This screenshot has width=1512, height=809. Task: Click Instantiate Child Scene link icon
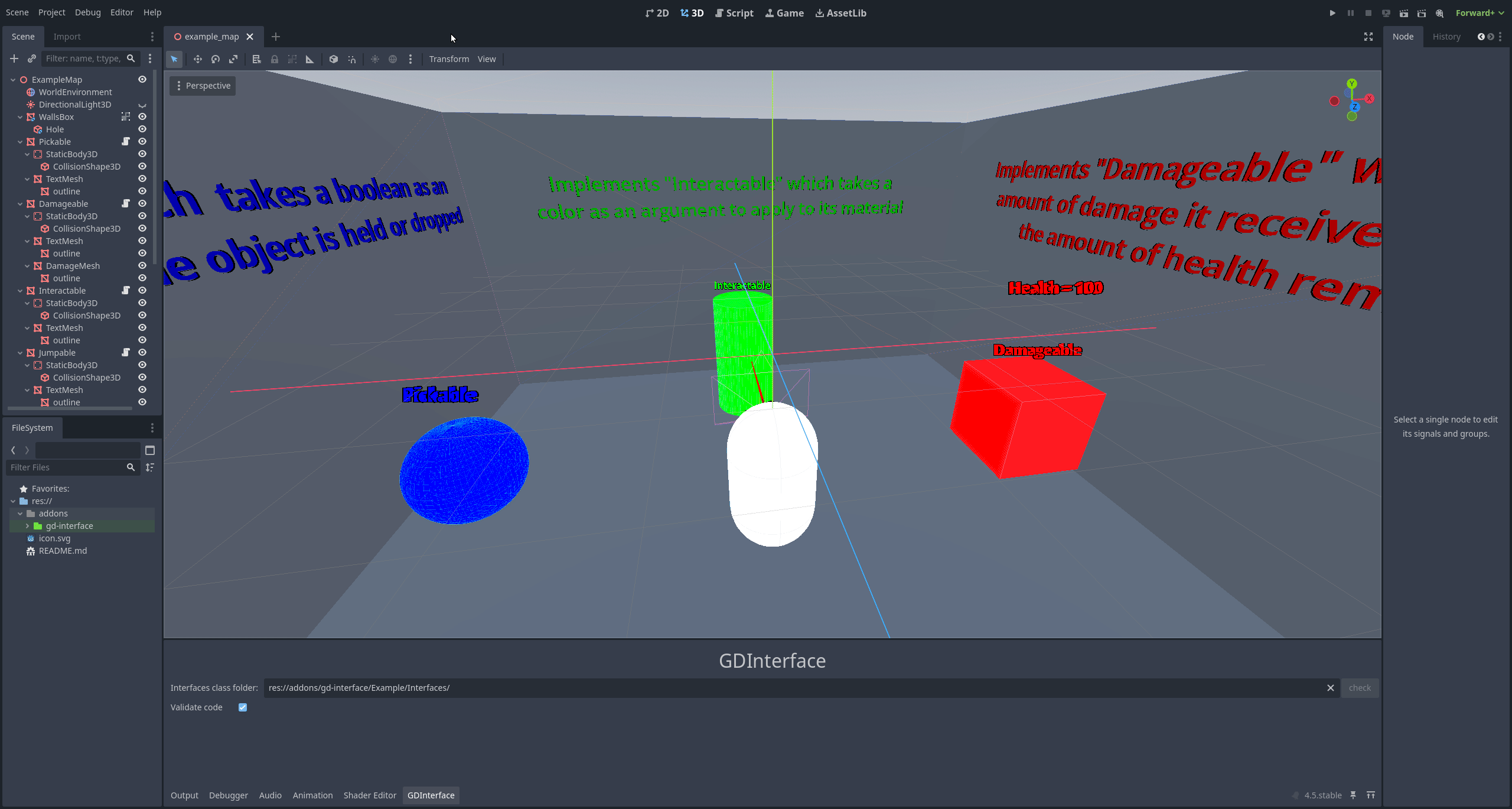tap(32, 59)
